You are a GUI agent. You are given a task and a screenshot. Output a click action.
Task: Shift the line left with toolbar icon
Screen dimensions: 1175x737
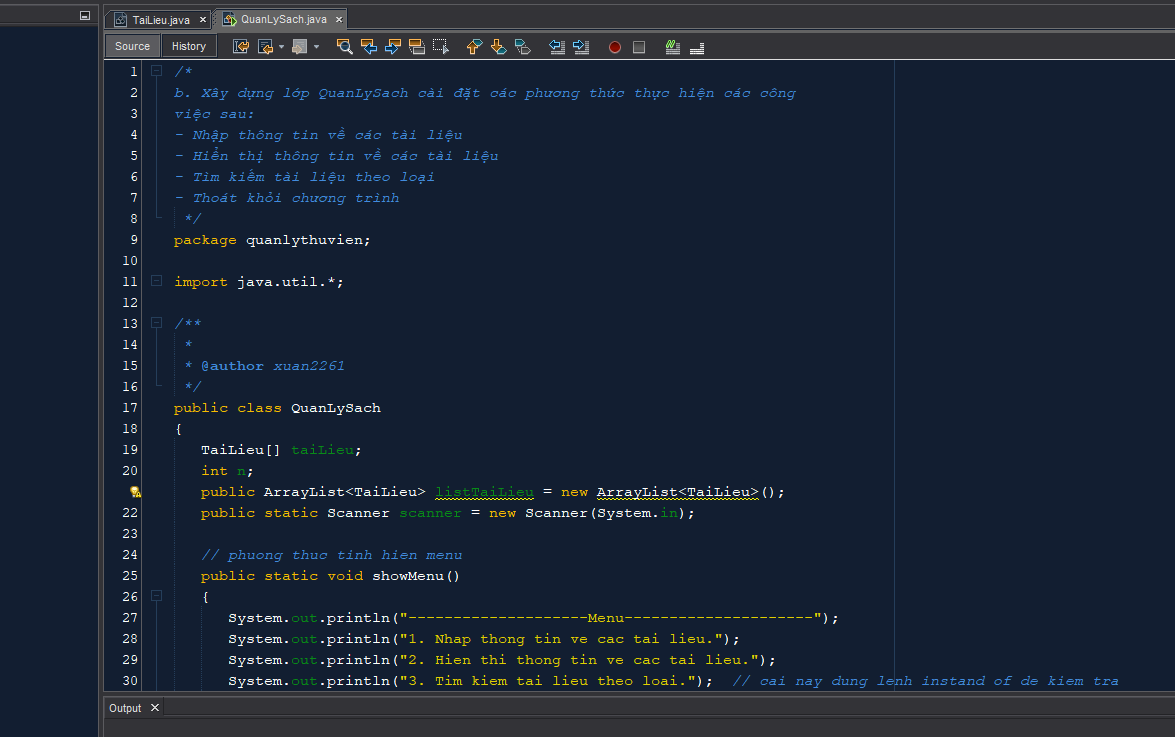coord(557,46)
